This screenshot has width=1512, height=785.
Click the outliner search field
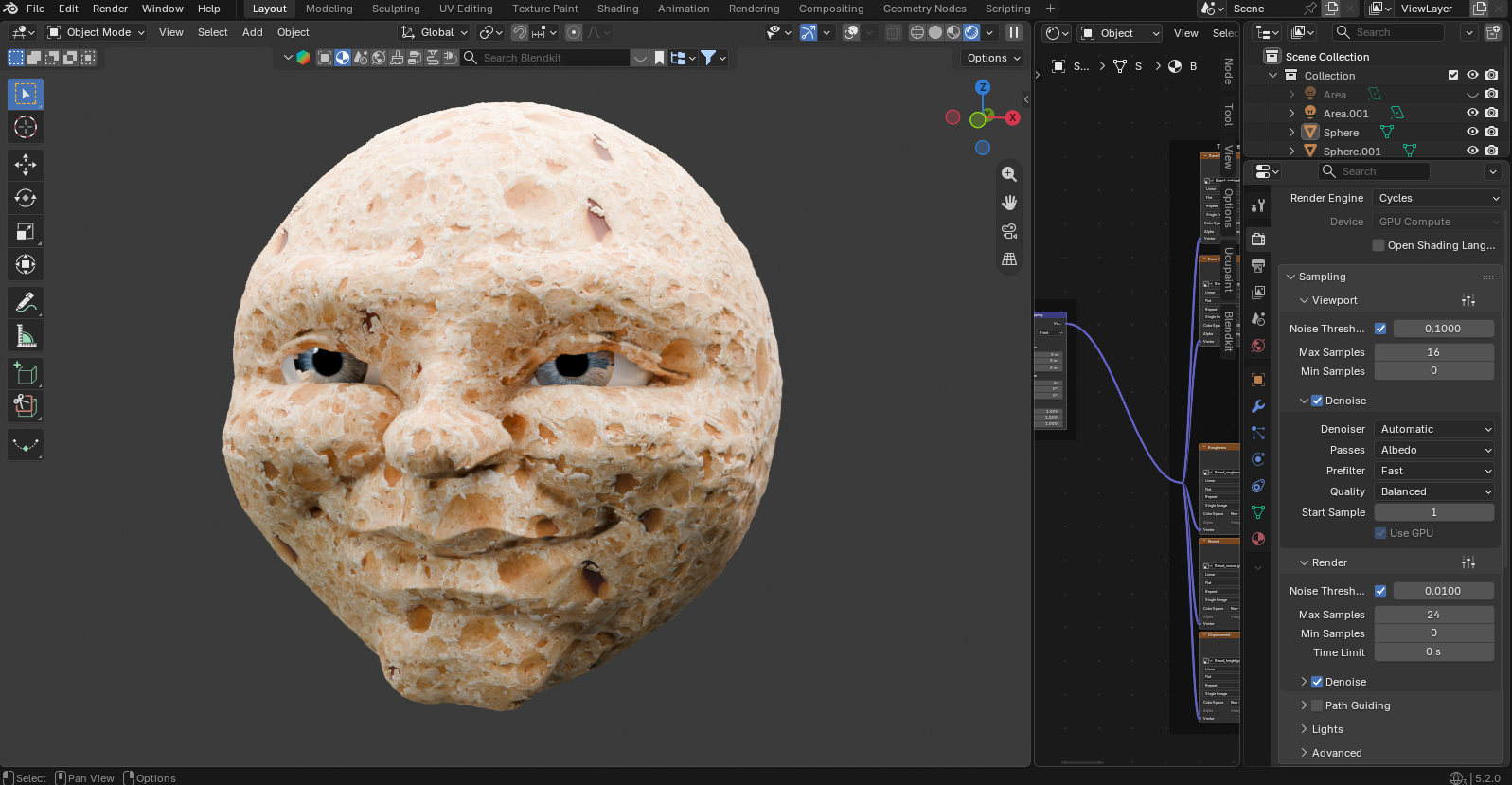click(1388, 32)
